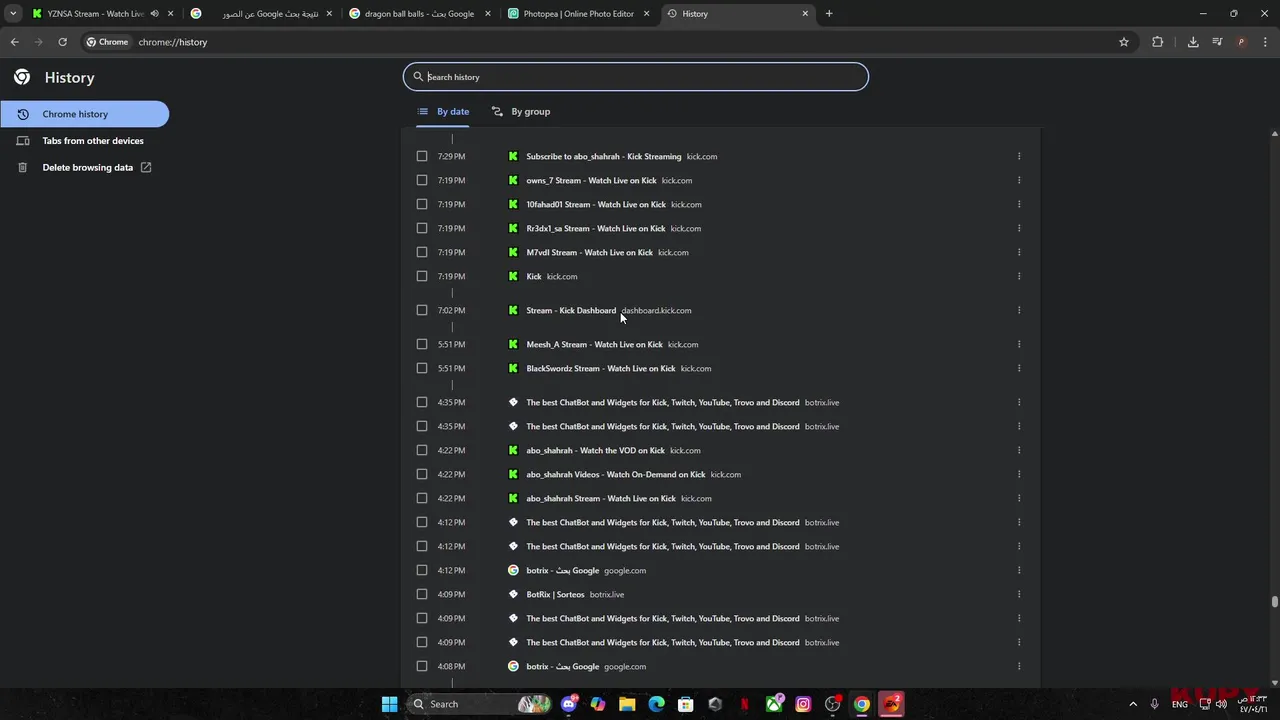
Task: Open Xbox app from the taskbar
Action: tap(773, 704)
